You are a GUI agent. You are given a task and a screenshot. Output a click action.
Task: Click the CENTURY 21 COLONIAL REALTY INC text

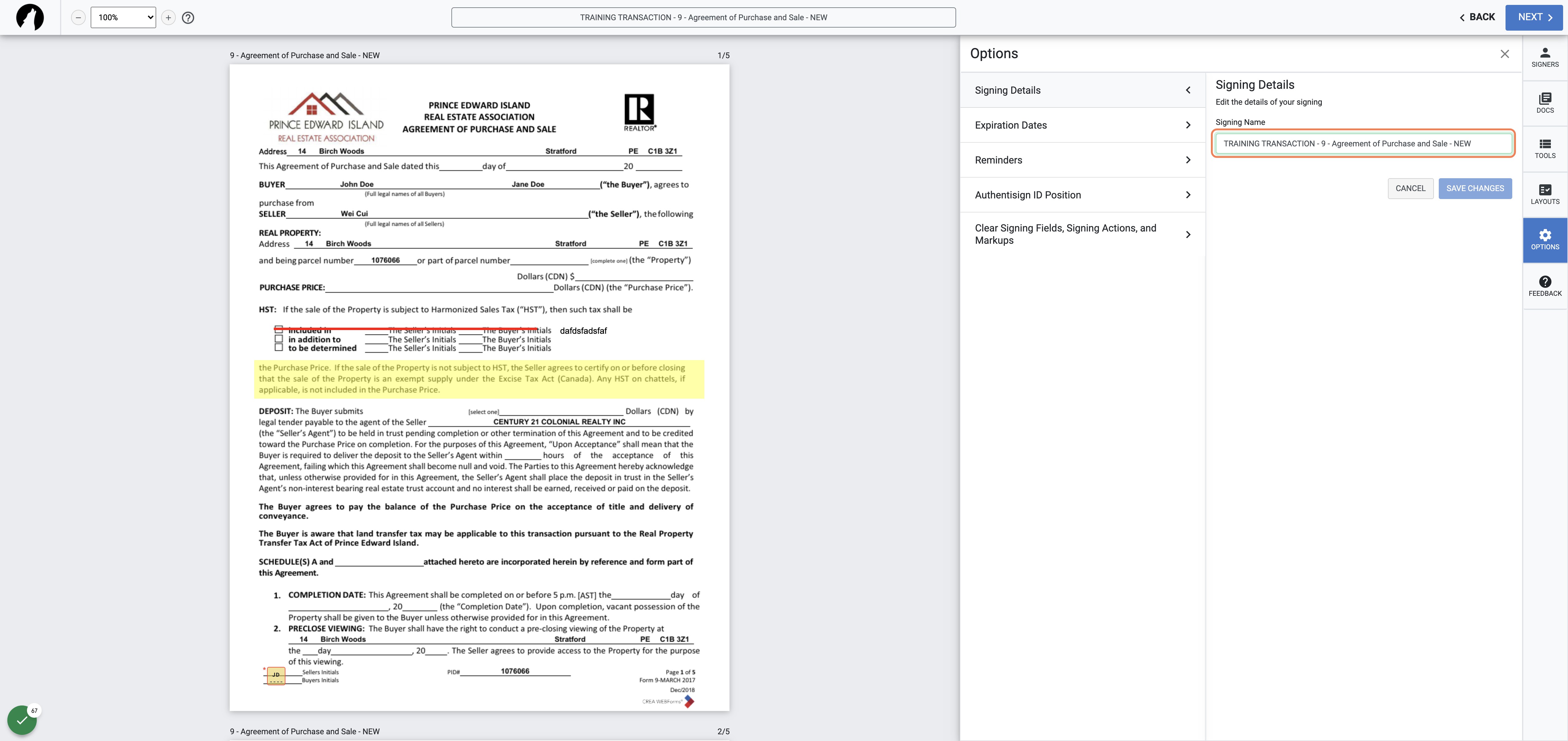pos(559,422)
